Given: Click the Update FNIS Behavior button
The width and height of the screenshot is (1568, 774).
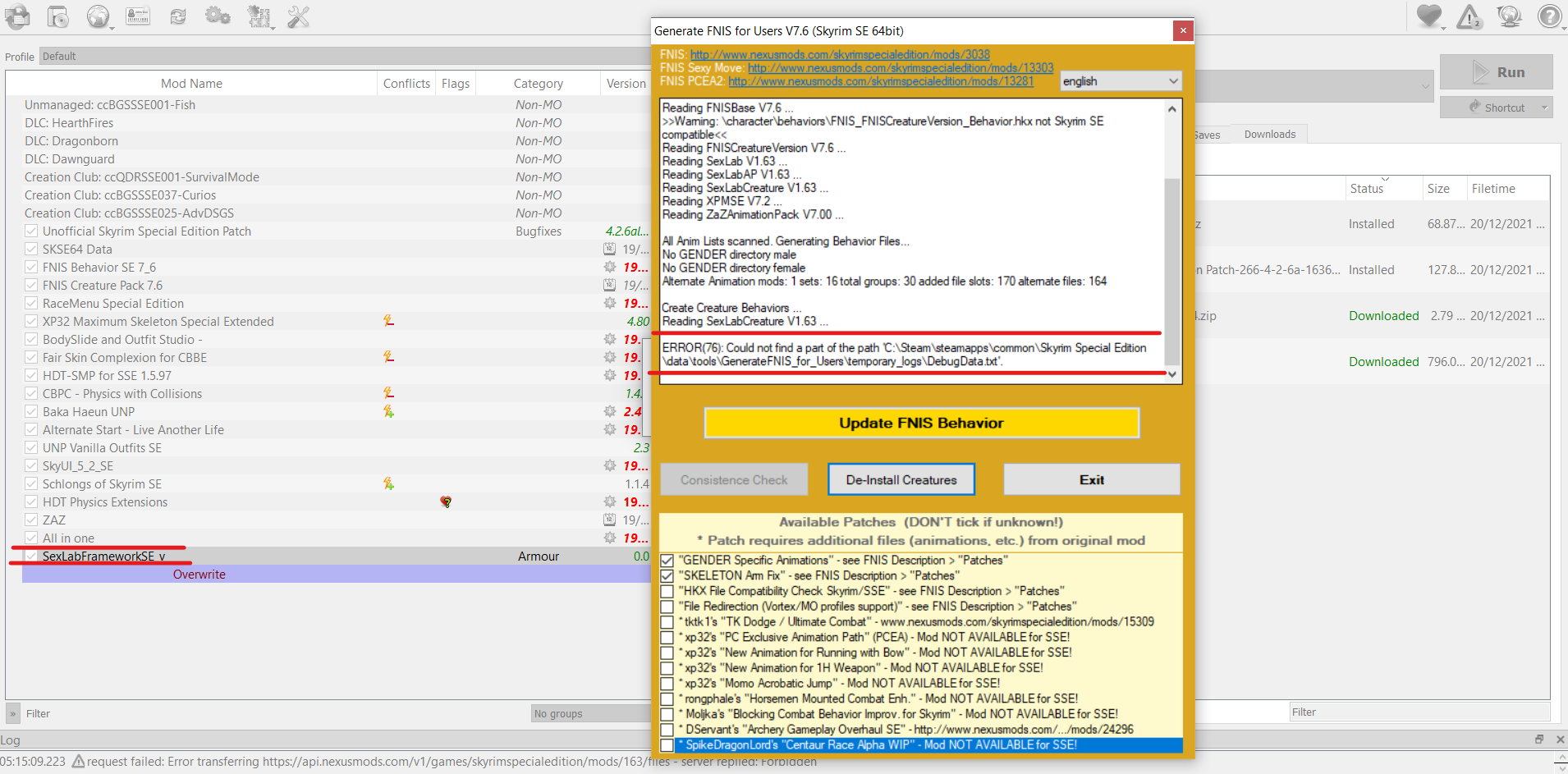Looking at the screenshot, I should tap(921, 423).
